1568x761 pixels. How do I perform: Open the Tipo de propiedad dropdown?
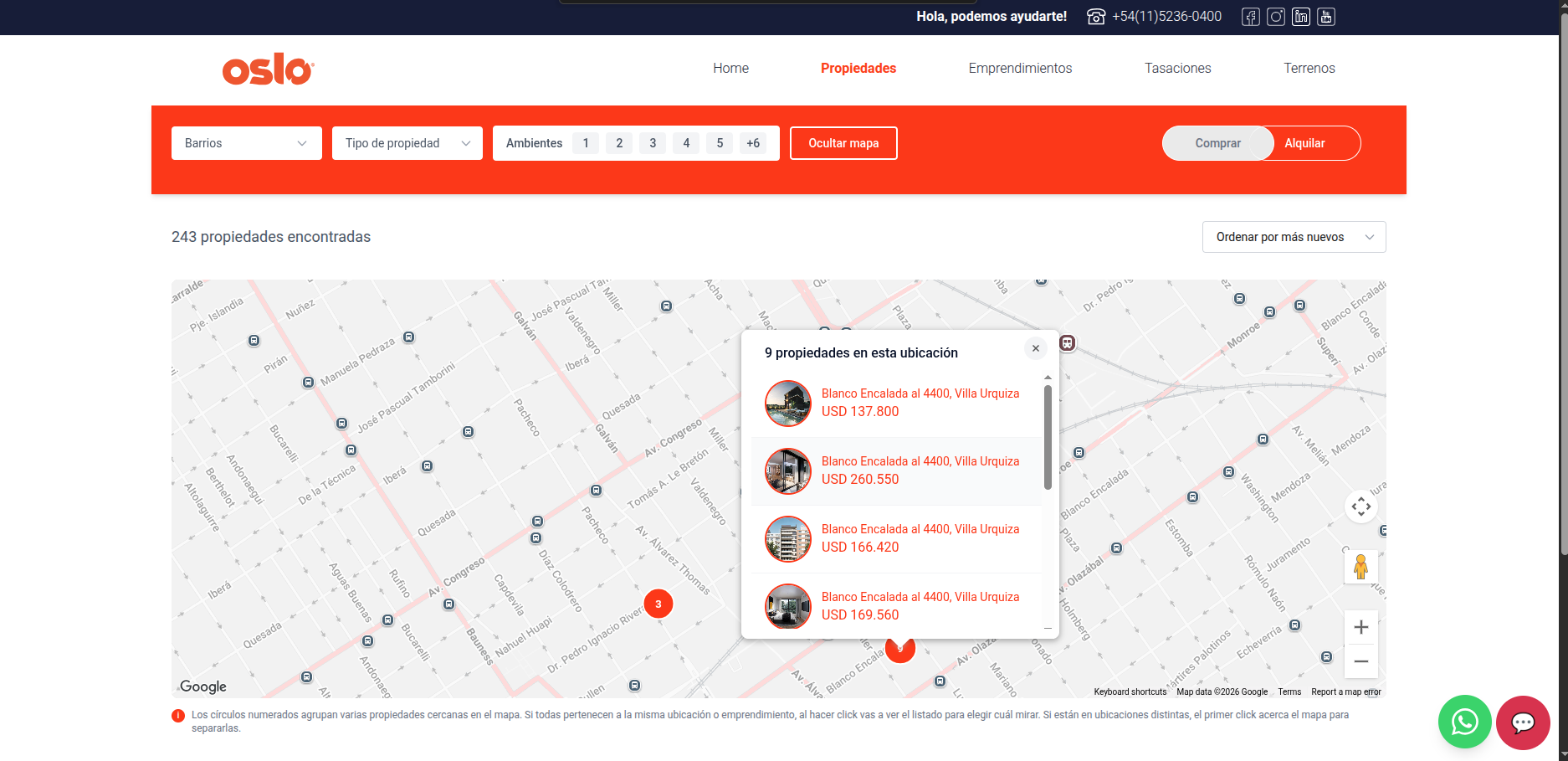pos(407,143)
